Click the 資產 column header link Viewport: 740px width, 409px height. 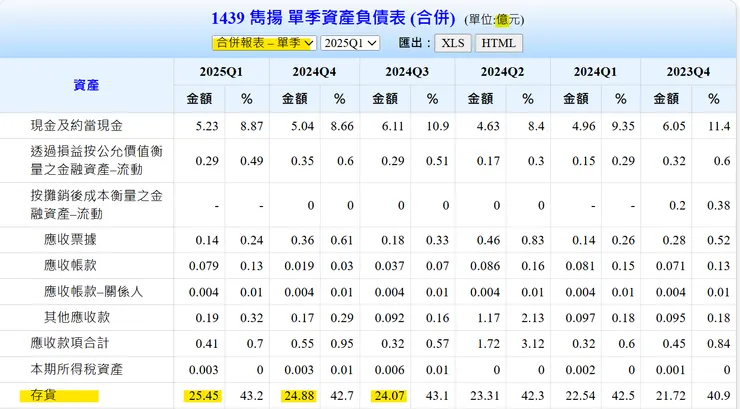(86, 85)
